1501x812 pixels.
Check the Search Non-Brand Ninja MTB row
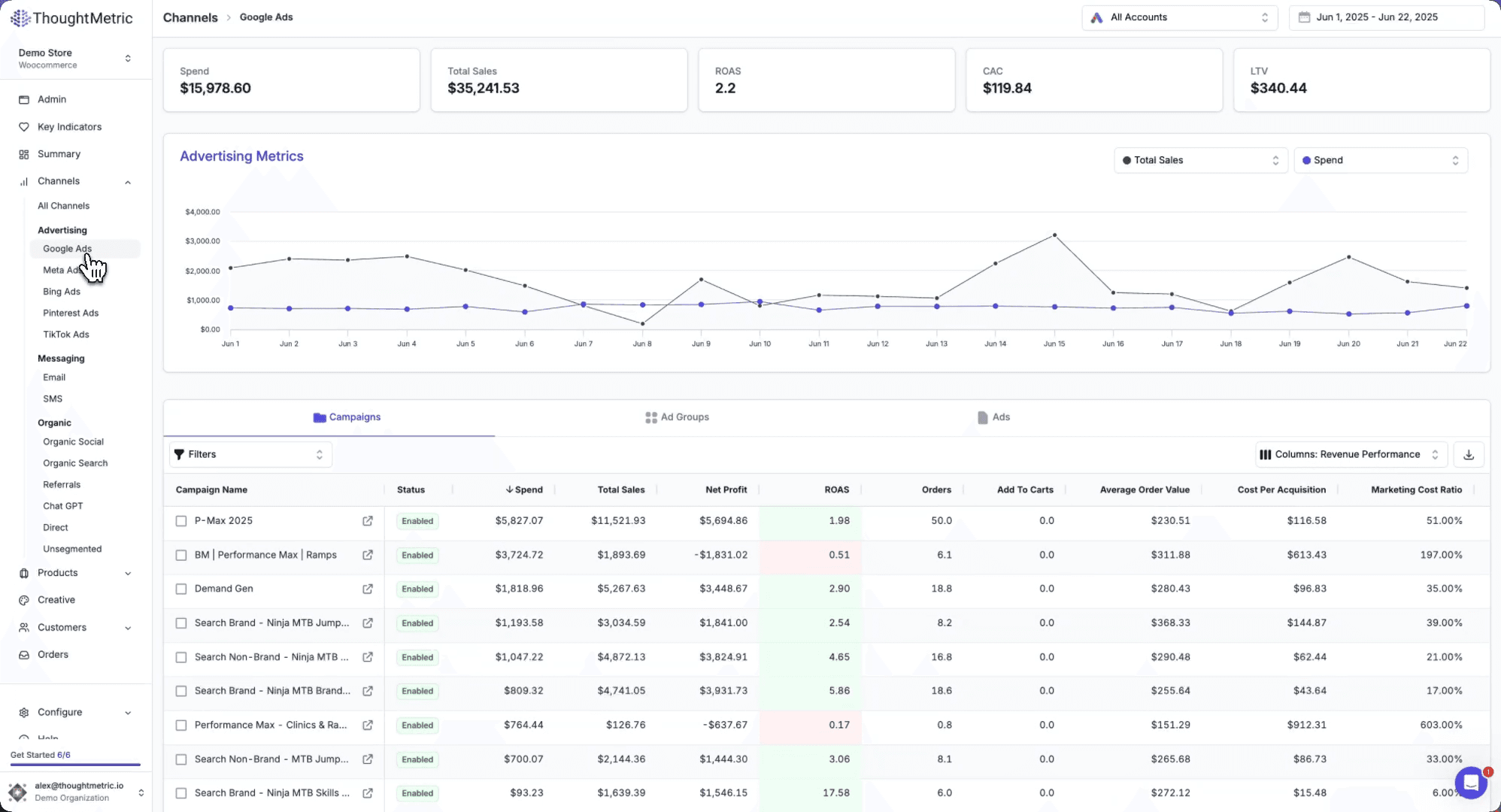(181, 657)
